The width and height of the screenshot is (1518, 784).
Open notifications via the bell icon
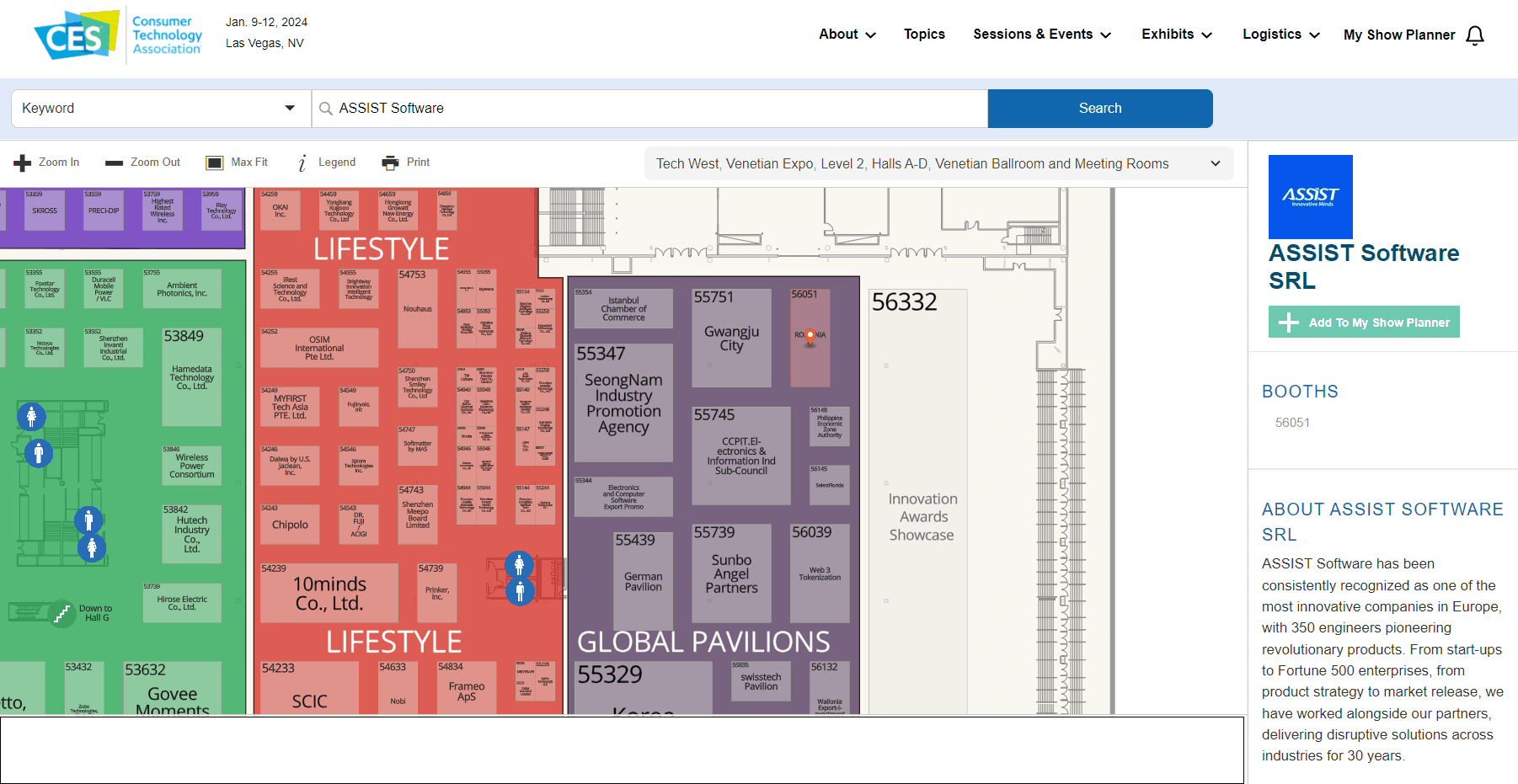(1475, 35)
